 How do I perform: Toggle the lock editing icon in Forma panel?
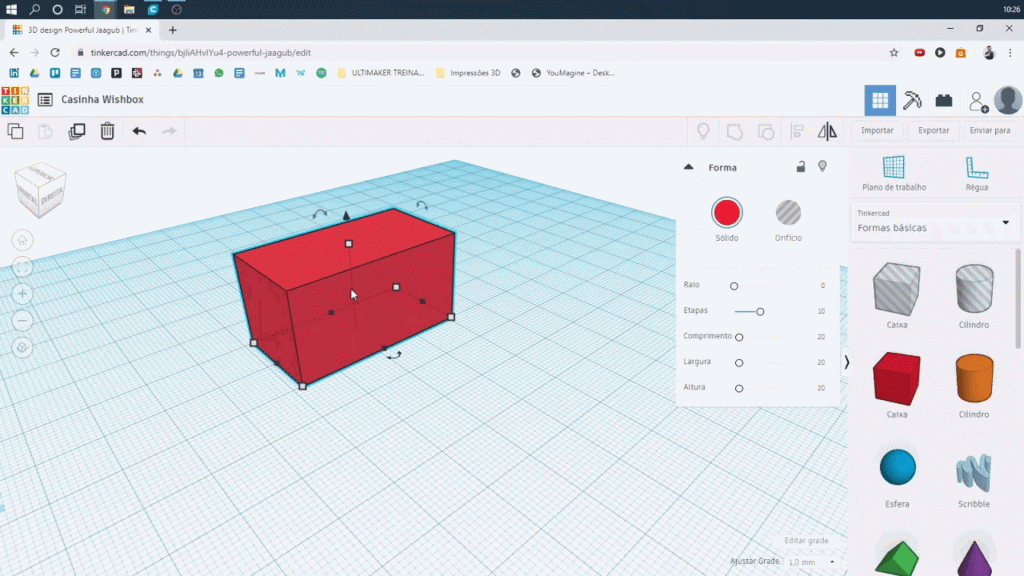pos(801,167)
